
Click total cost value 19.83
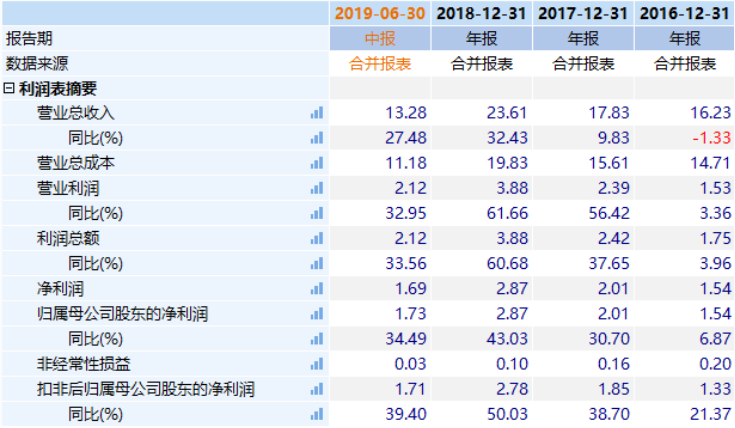click(507, 163)
